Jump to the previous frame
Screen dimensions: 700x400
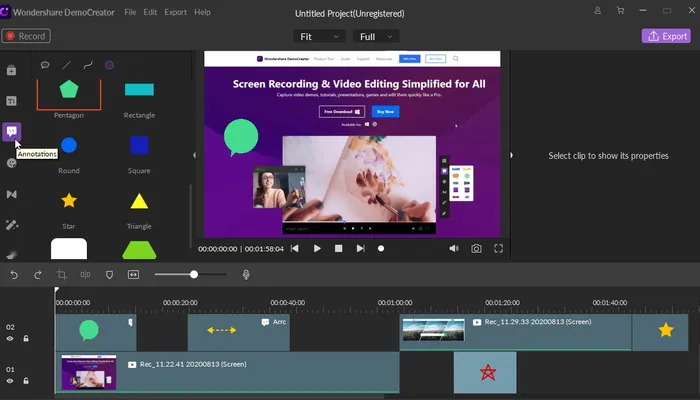(x=295, y=249)
